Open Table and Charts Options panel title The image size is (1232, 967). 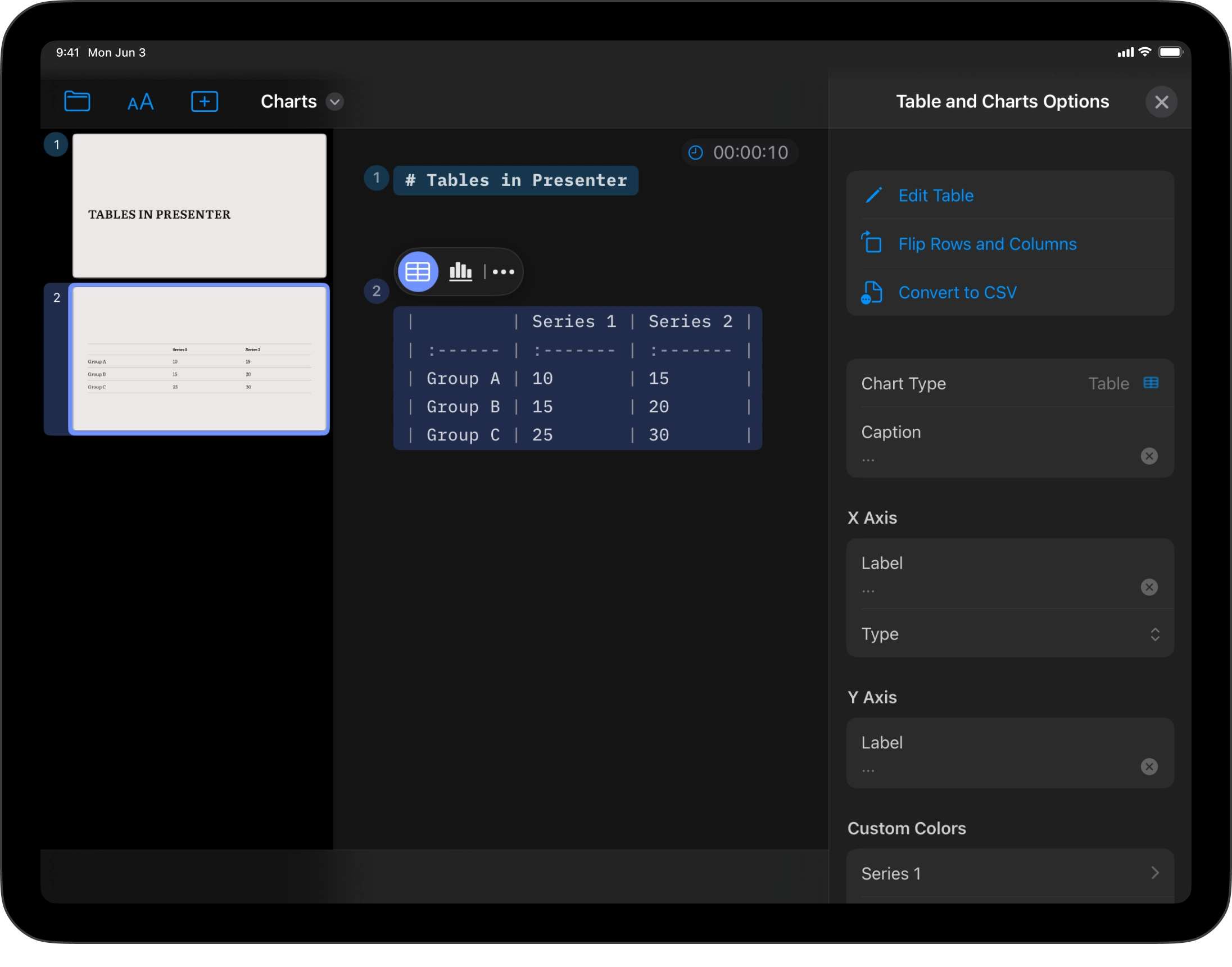coord(1002,101)
